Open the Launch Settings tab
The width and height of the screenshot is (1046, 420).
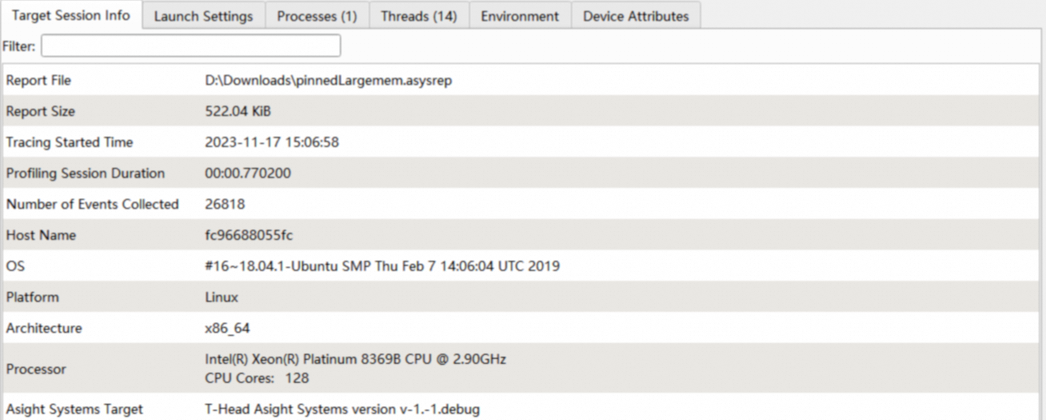coord(203,16)
